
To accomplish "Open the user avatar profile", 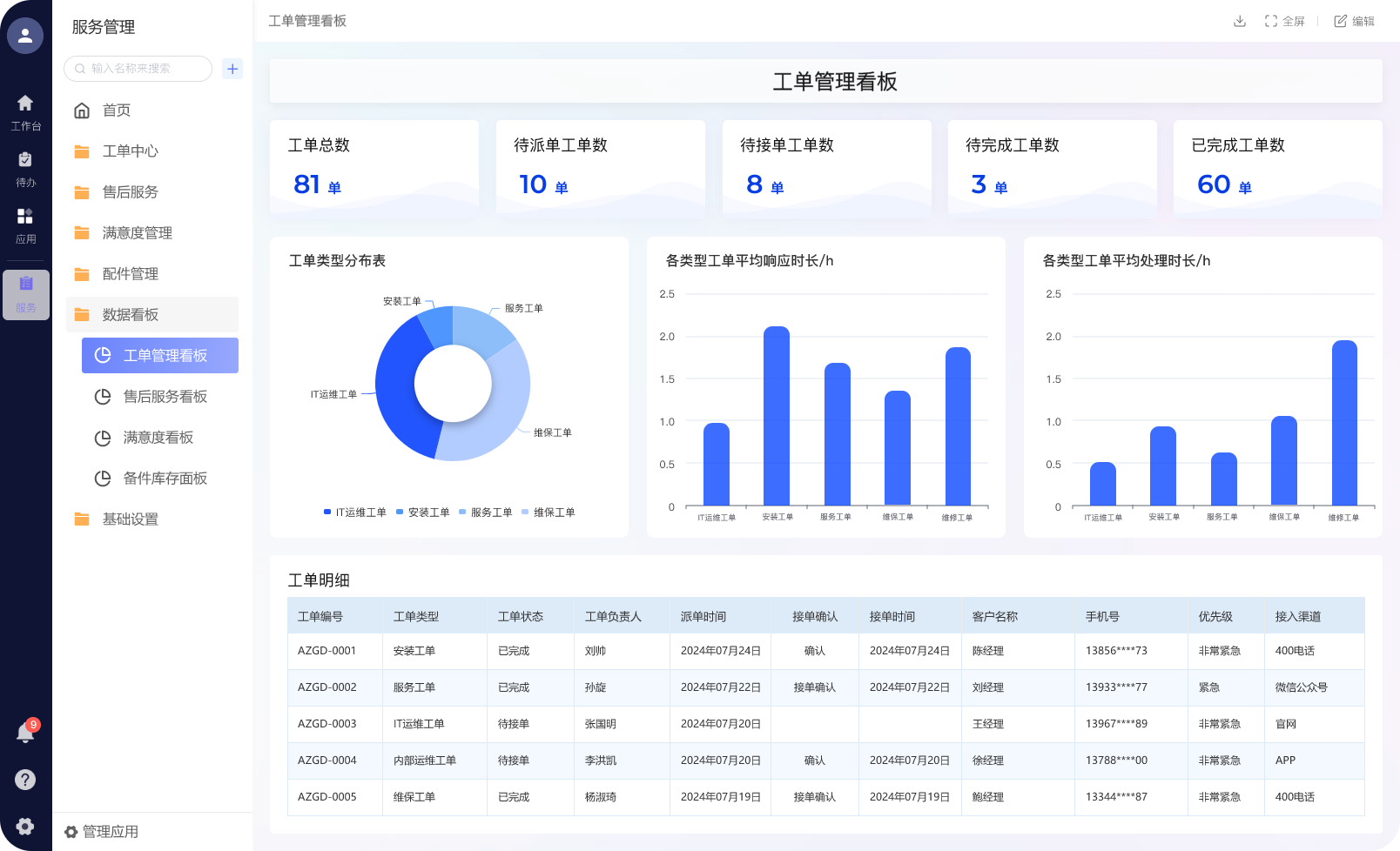I will coord(25,36).
